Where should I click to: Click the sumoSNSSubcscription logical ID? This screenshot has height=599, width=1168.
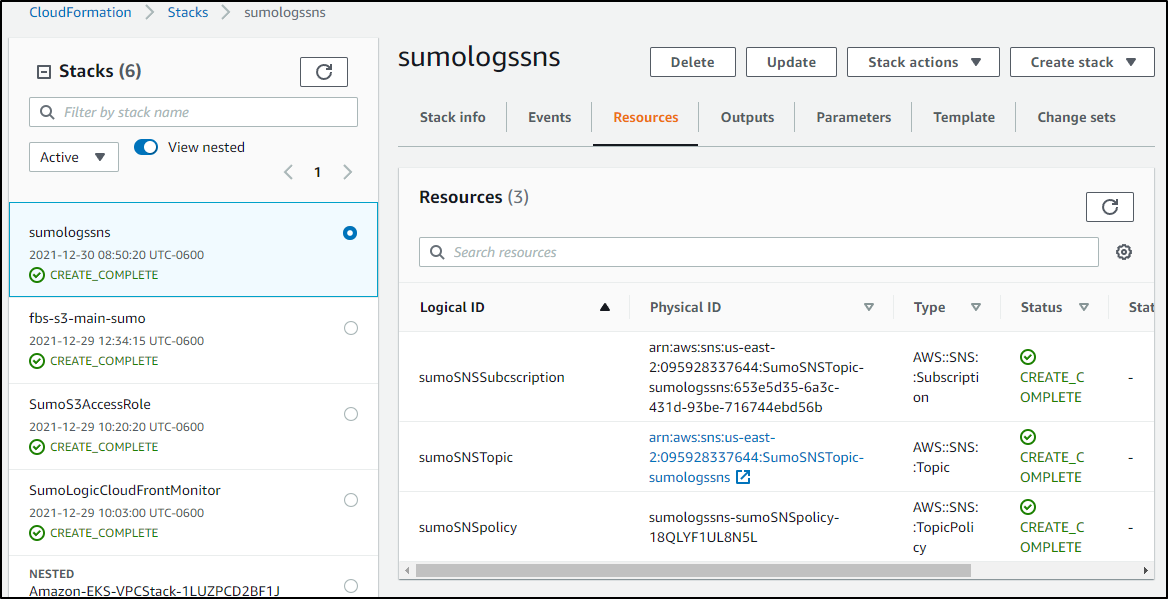[492, 377]
